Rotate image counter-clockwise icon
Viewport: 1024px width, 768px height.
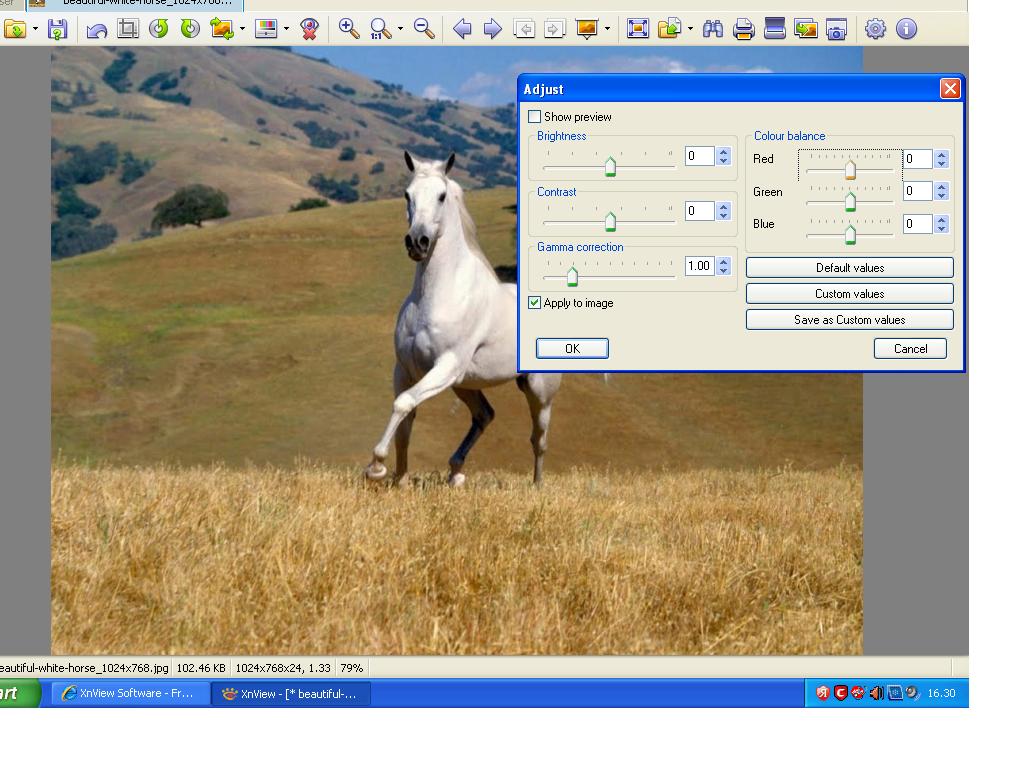159,29
